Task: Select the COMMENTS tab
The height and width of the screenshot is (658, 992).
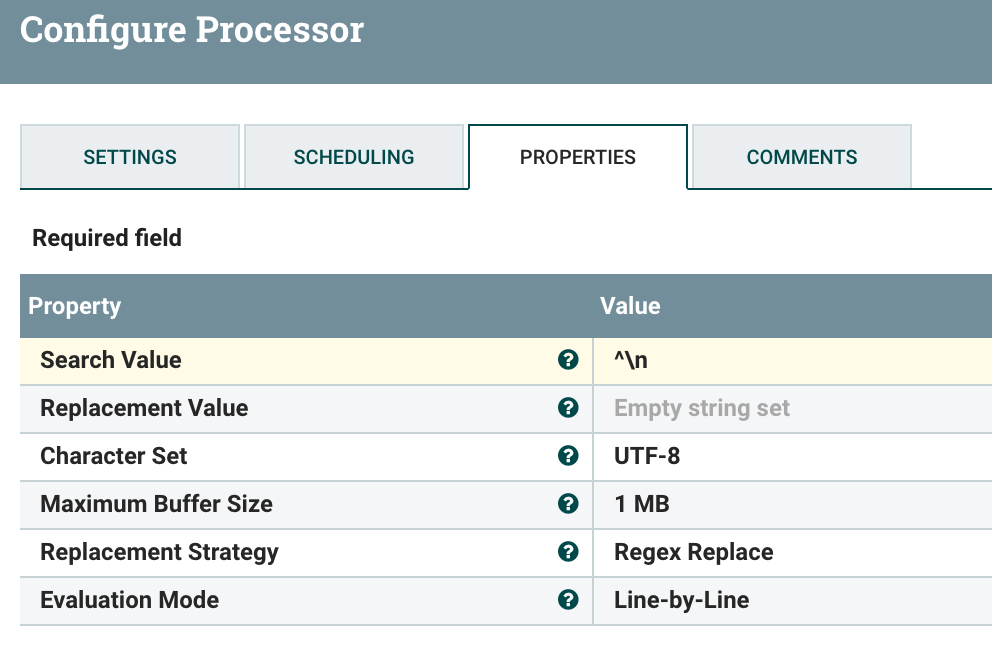Action: pyautogui.click(x=801, y=157)
